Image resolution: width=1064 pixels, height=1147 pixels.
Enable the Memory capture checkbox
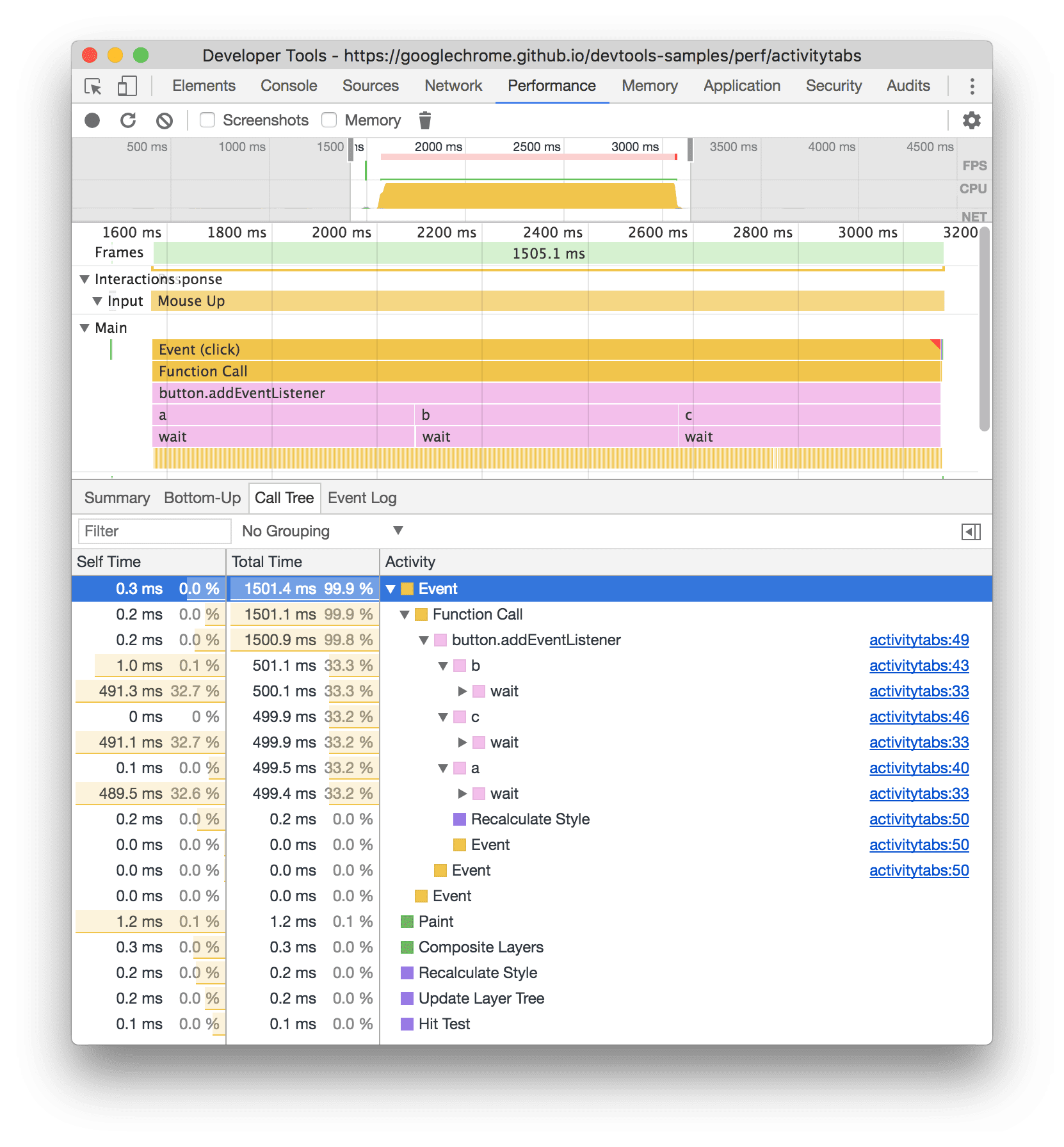(328, 120)
